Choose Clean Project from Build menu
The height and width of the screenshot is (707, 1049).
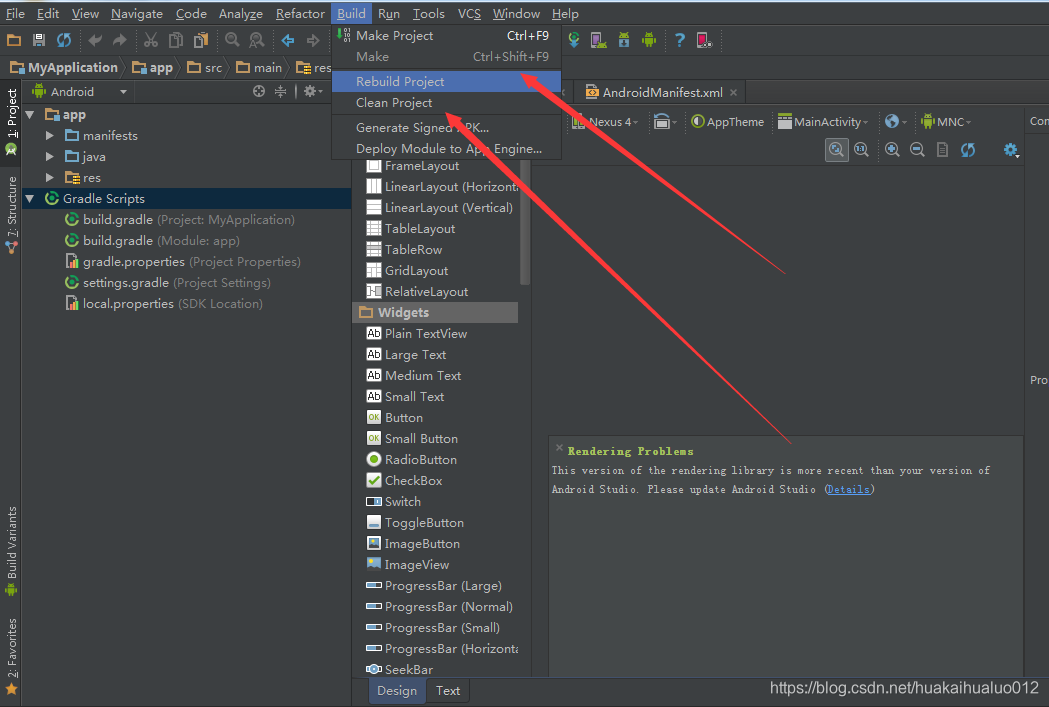[x=446, y=103]
